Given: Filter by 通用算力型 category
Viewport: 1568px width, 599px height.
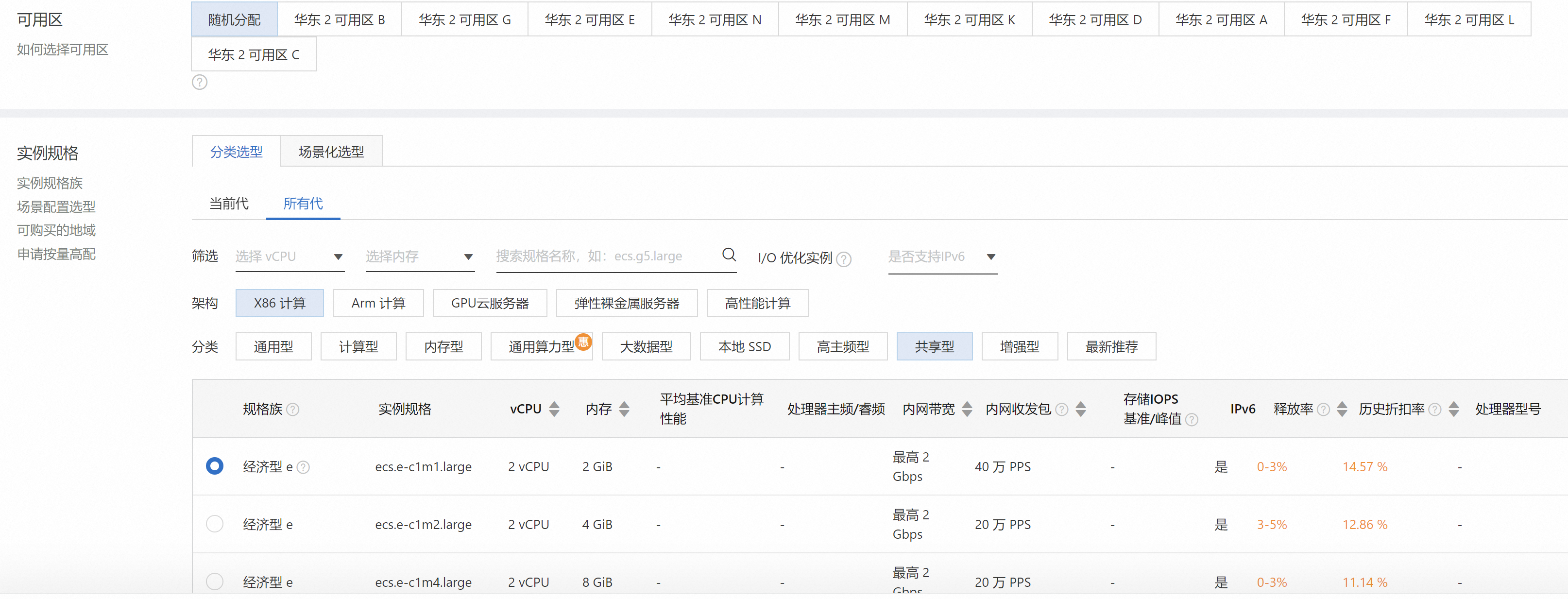Looking at the screenshot, I should point(542,346).
